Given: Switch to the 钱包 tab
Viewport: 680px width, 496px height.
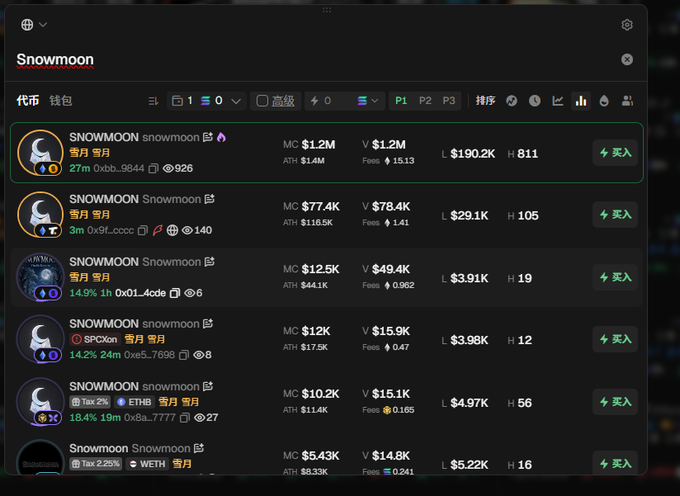Looking at the screenshot, I should click(61, 101).
